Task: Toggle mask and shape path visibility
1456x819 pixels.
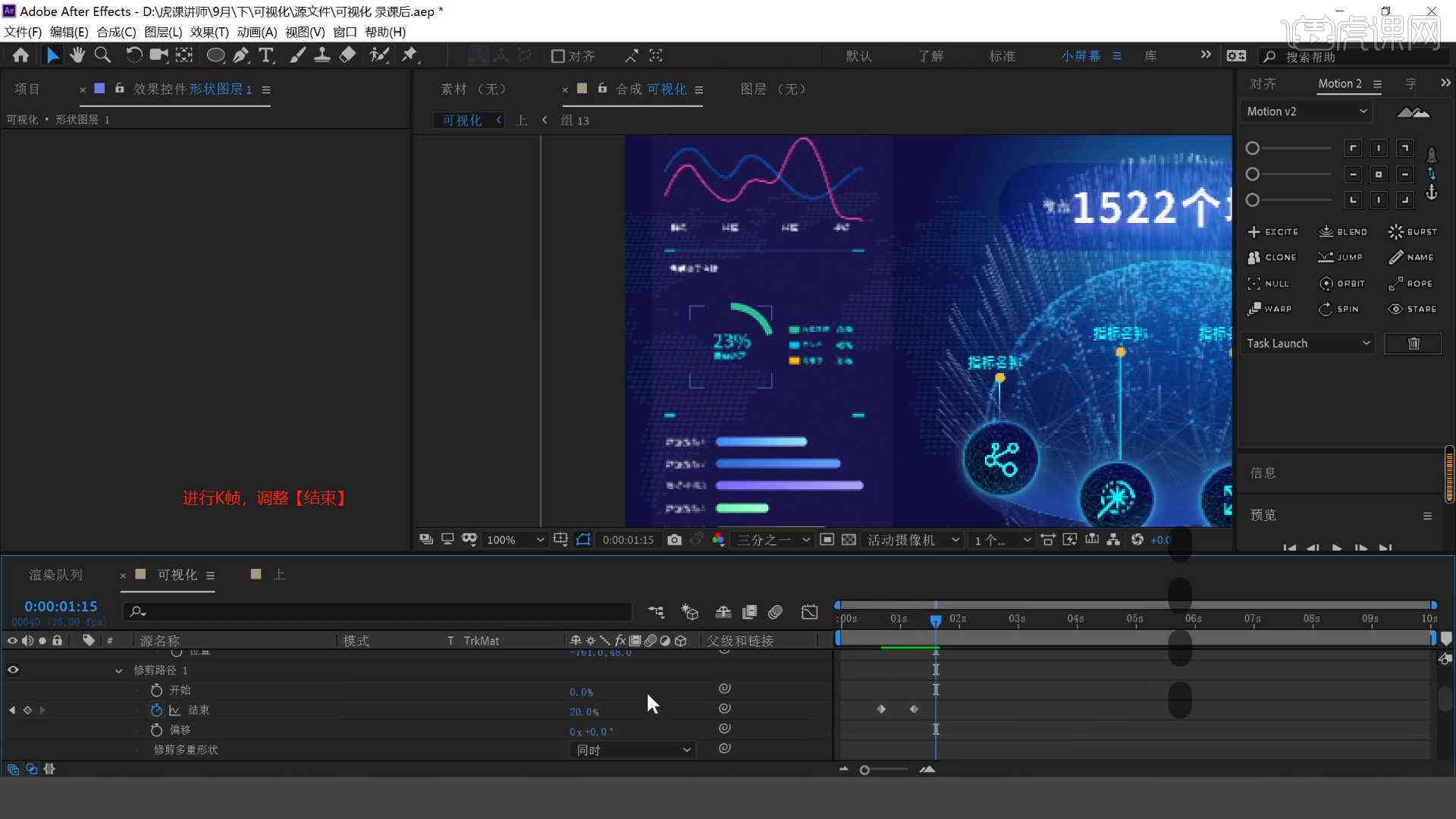Action: point(583,540)
